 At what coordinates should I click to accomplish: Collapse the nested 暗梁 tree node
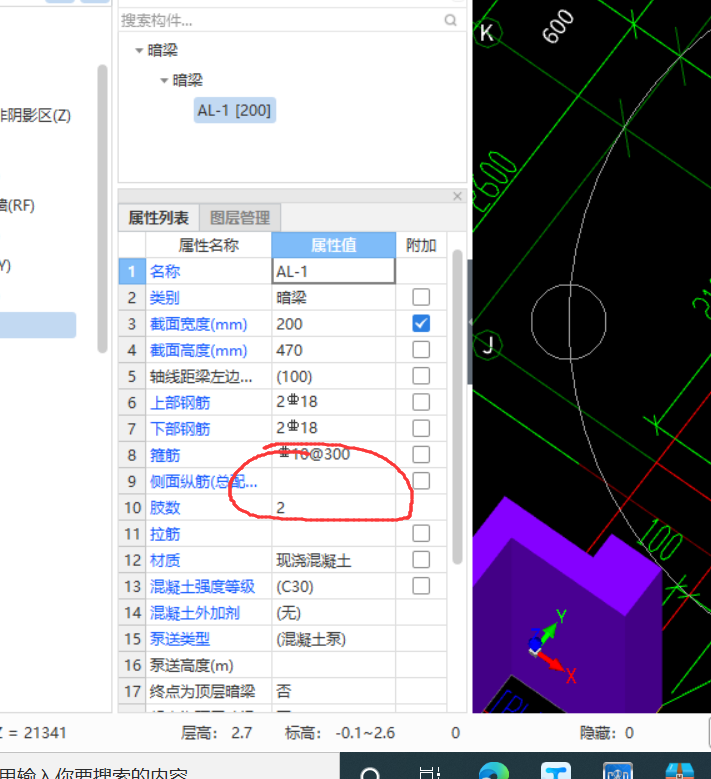[x=164, y=80]
